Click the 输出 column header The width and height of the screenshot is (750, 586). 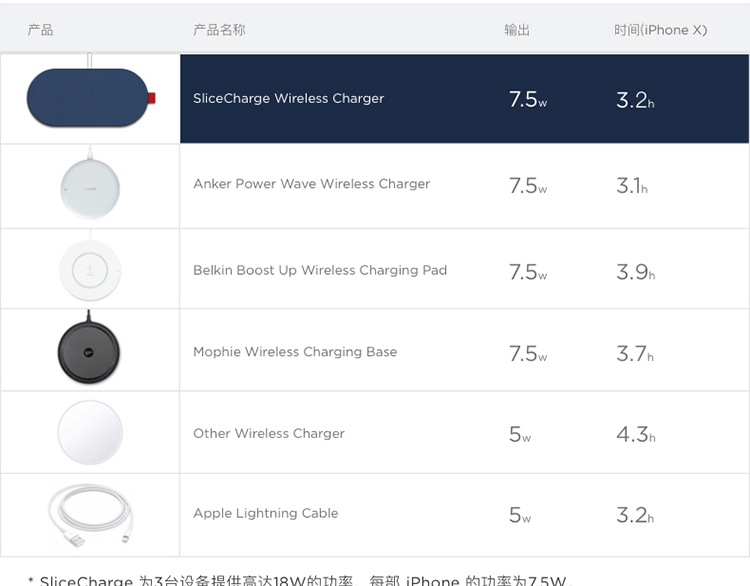click(x=517, y=30)
